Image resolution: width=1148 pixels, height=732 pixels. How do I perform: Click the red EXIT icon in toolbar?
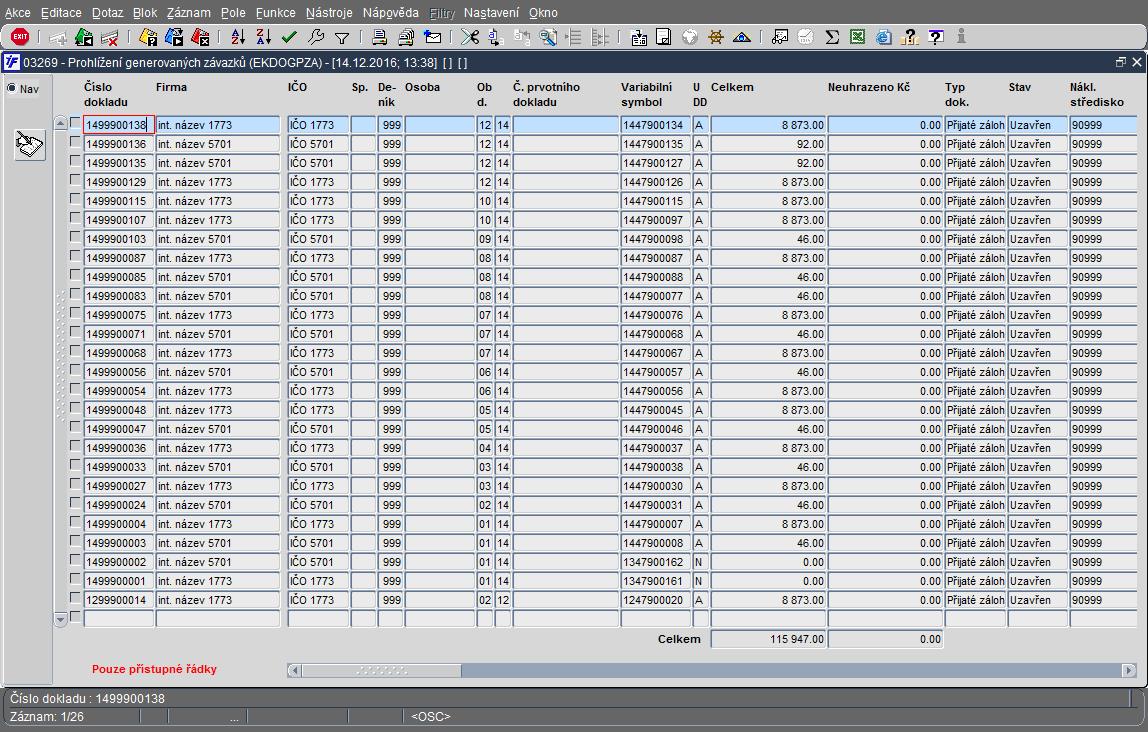pos(20,36)
